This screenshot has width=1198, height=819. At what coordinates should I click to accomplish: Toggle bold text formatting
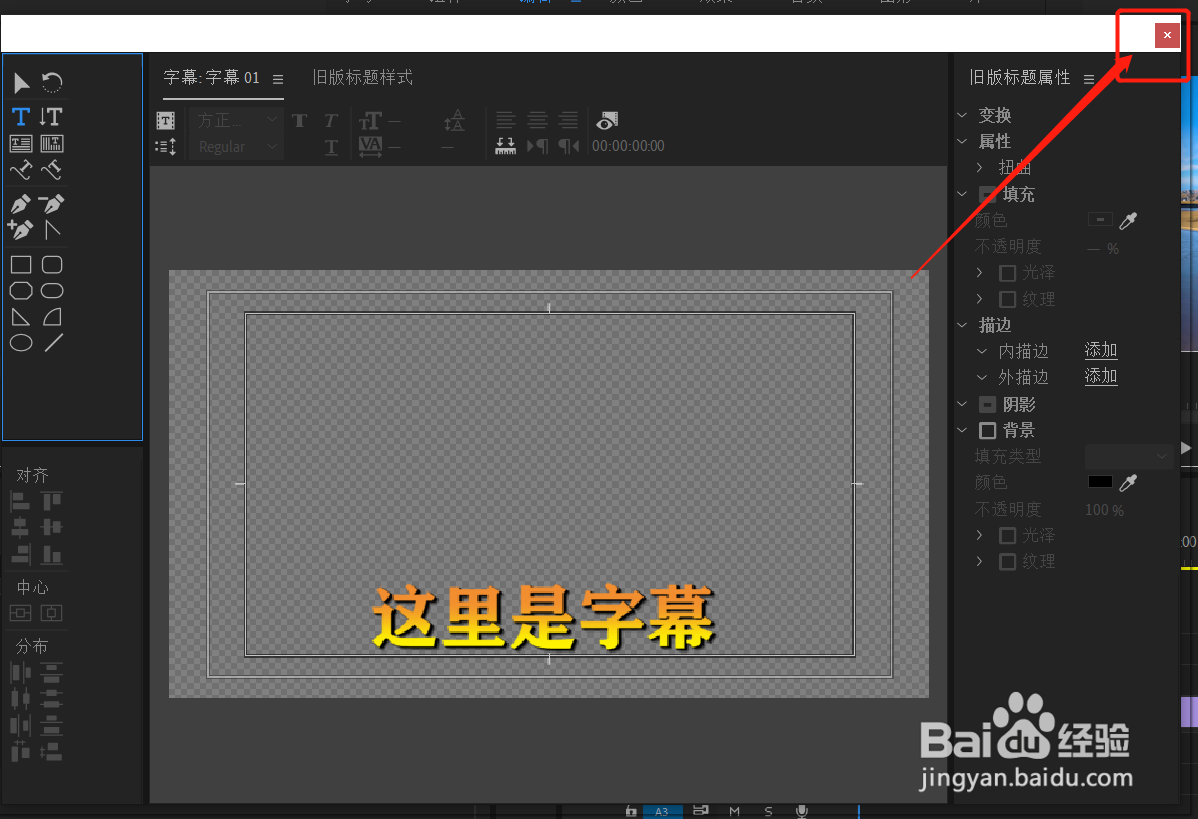(300, 121)
